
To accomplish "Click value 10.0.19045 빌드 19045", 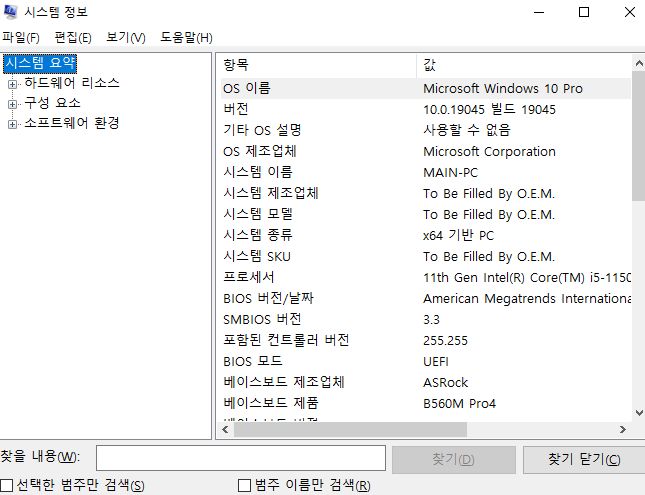I will (489, 109).
